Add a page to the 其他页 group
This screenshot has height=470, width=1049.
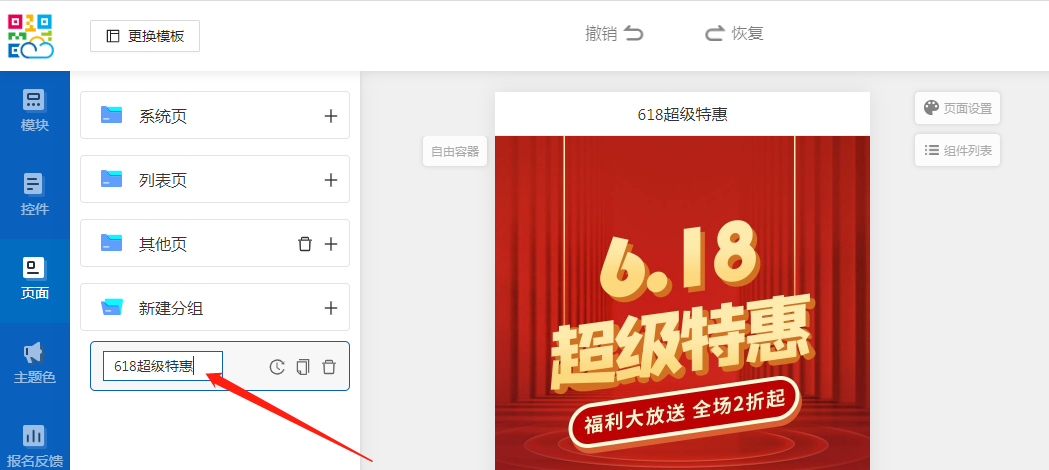pos(331,244)
